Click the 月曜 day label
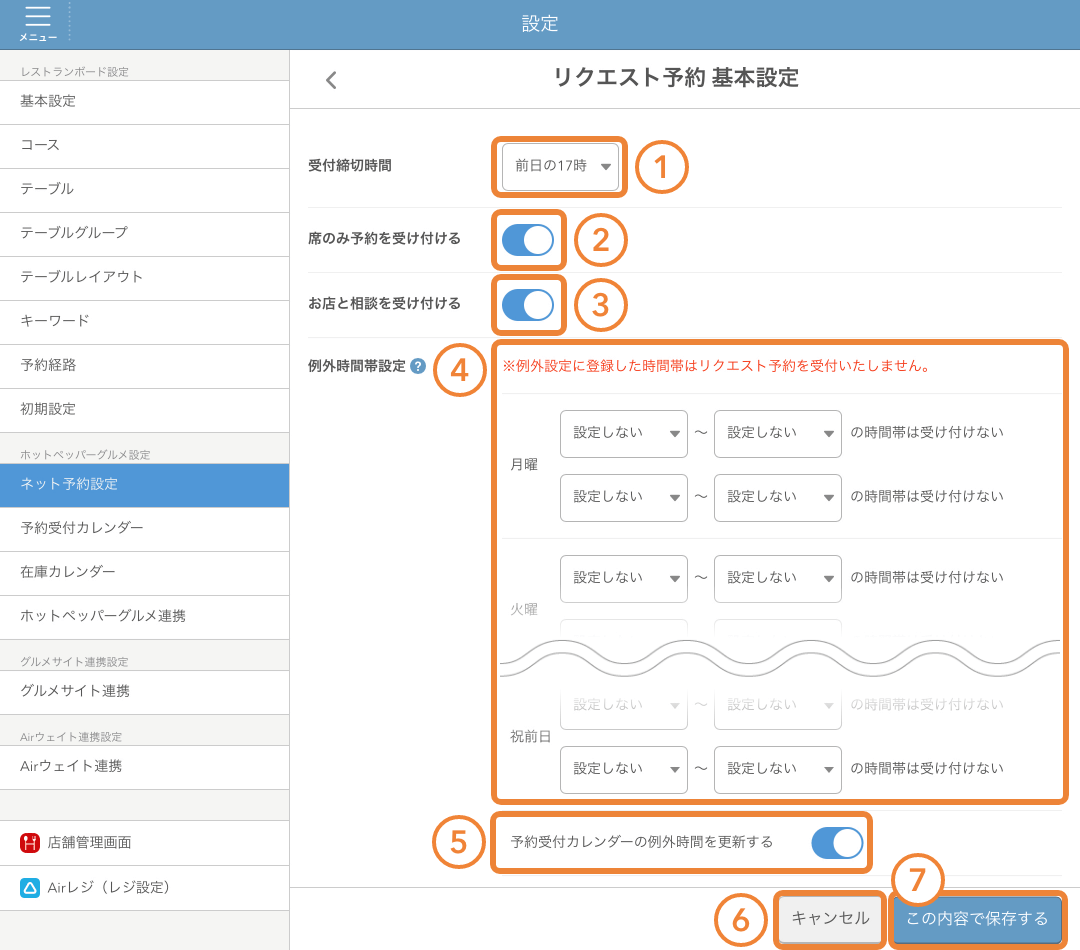 [523, 465]
